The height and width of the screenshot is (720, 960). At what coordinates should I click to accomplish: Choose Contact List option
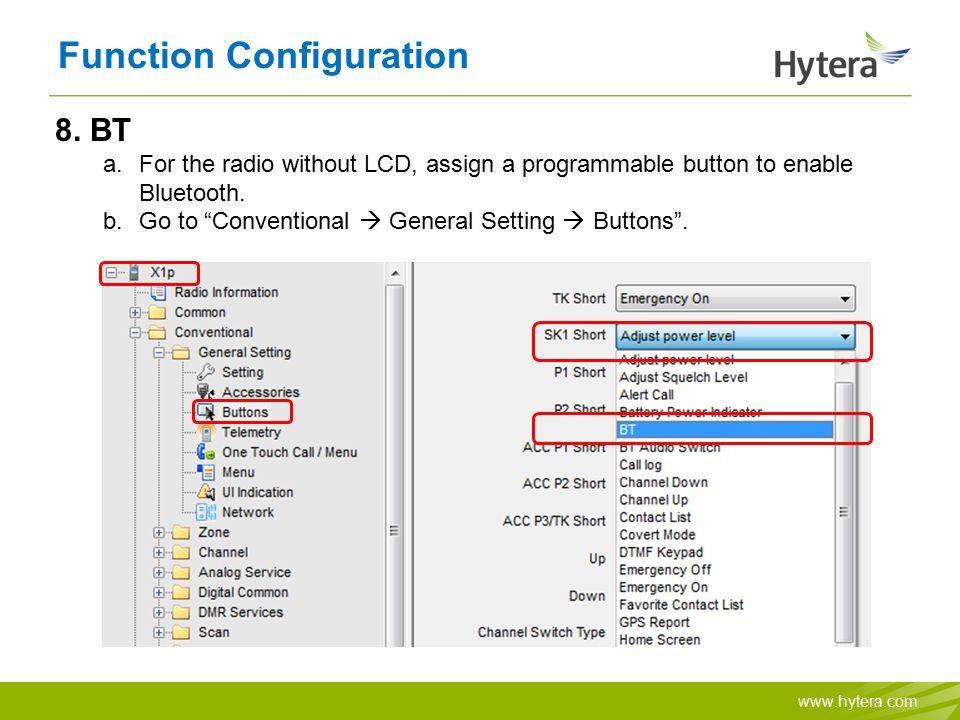coord(654,517)
